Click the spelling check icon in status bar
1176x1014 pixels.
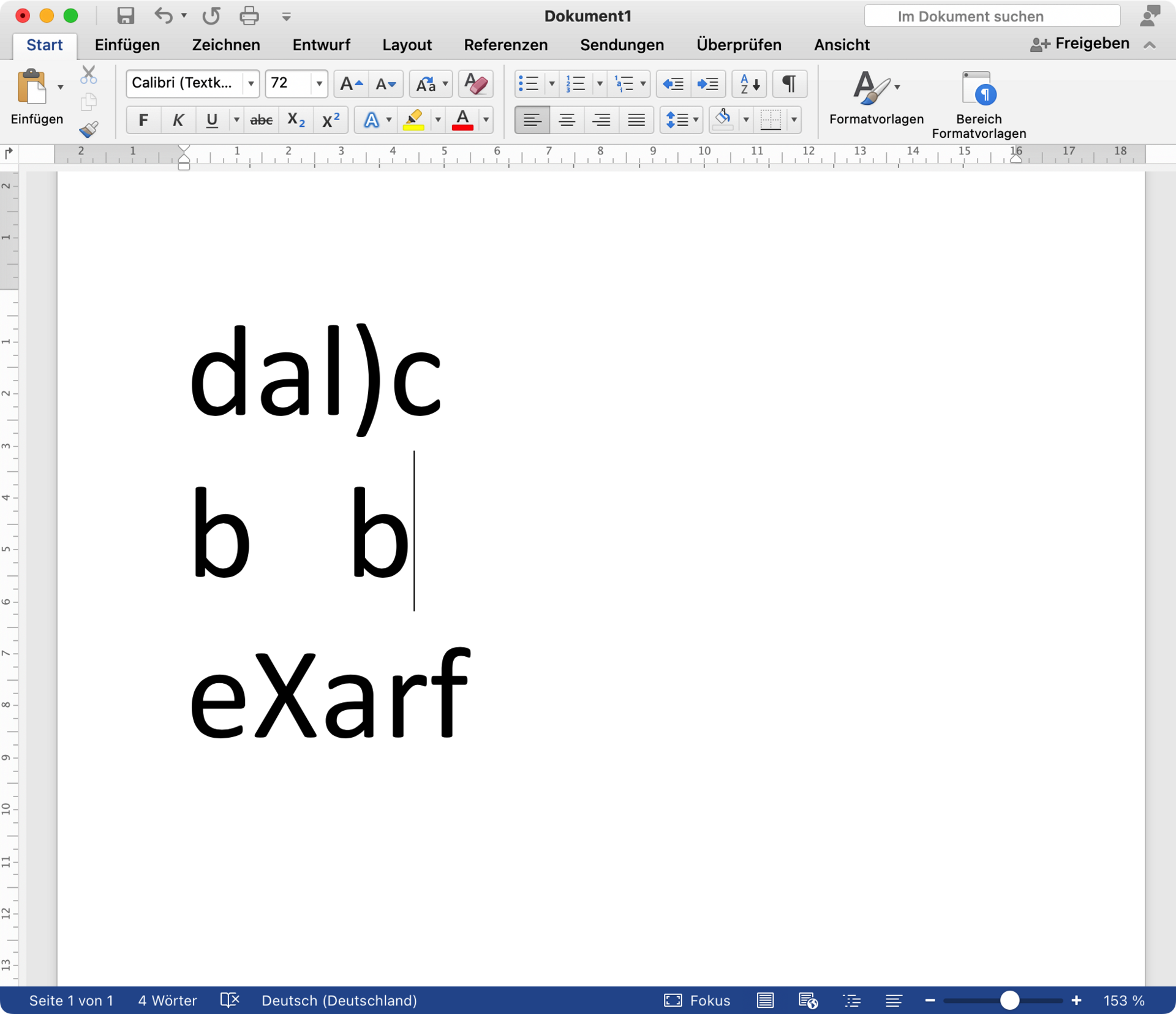230,1001
